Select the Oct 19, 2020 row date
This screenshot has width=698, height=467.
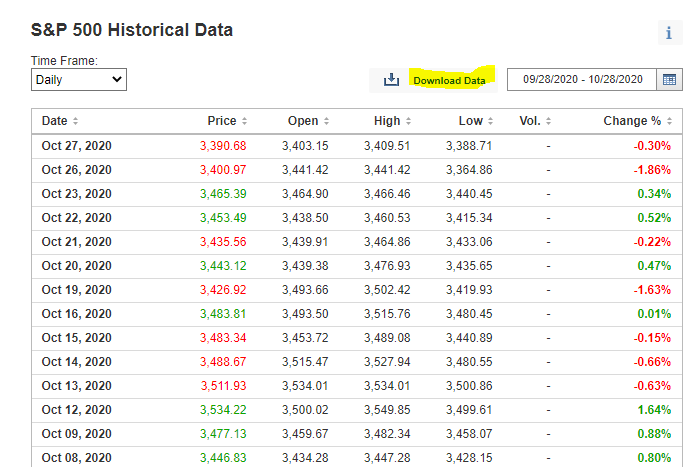[76, 290]
